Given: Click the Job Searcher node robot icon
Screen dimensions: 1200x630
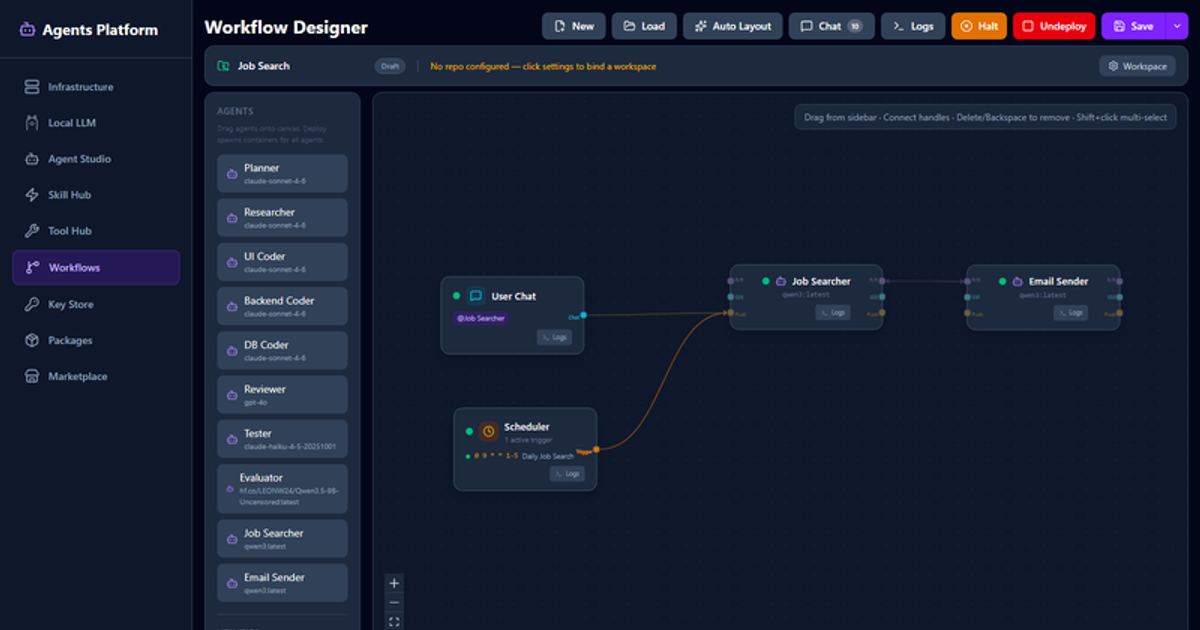Looking at the screenshot, I should 781,282.
